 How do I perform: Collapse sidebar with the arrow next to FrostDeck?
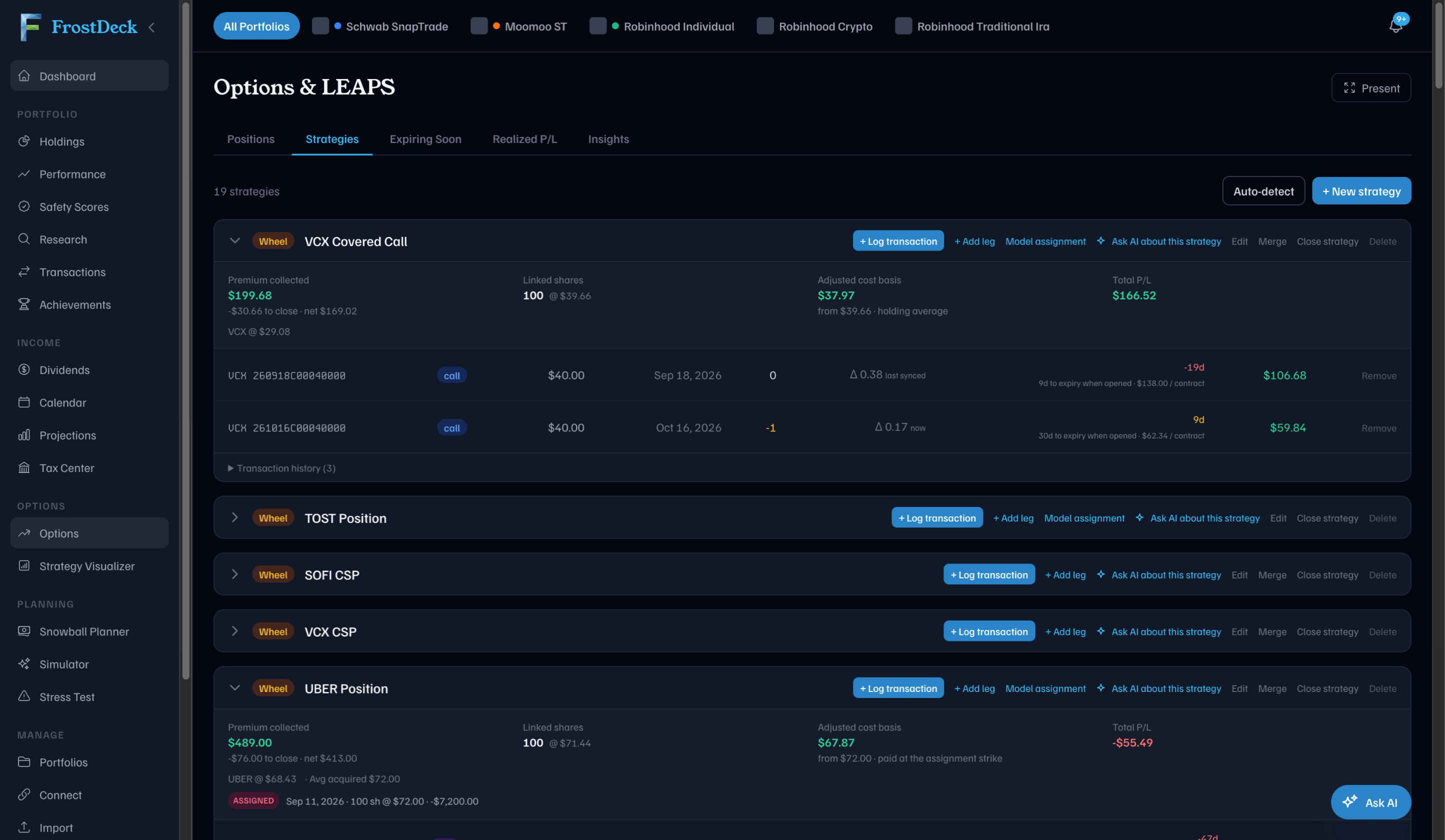(152, 27)
